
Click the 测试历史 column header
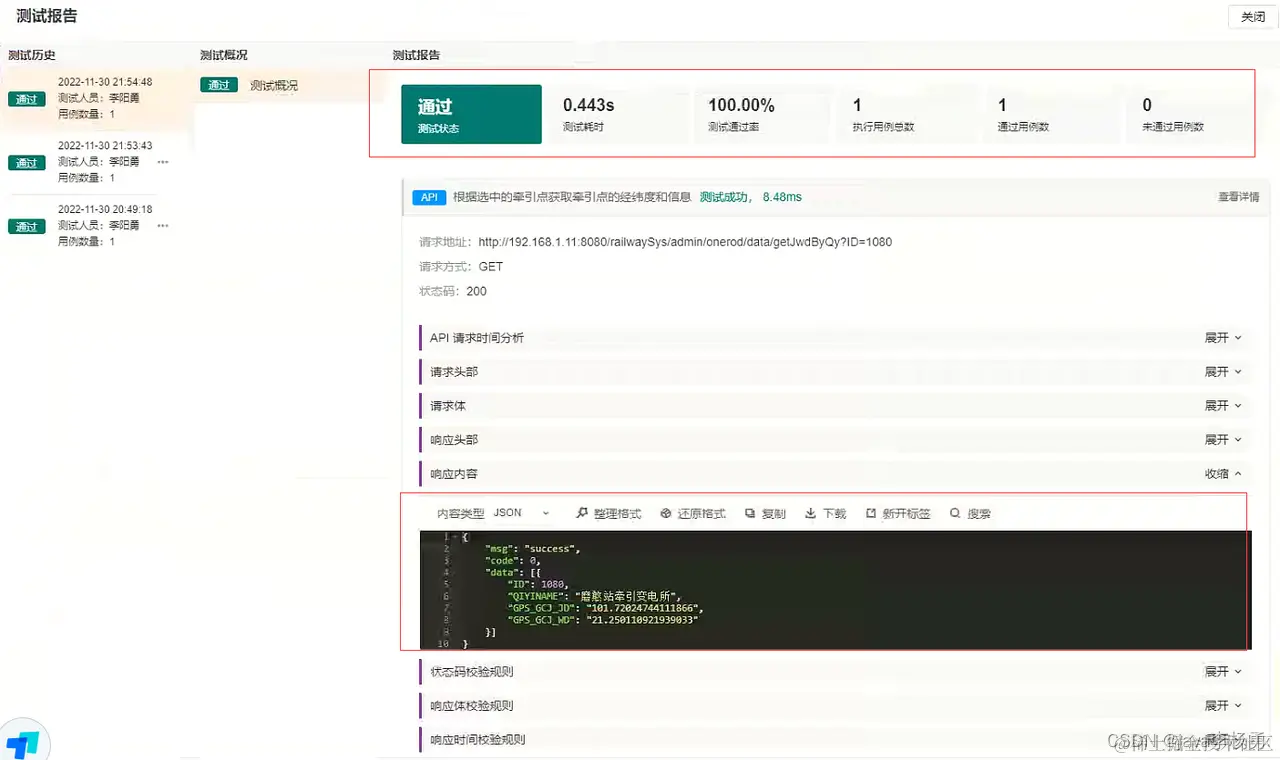(32, 56)
